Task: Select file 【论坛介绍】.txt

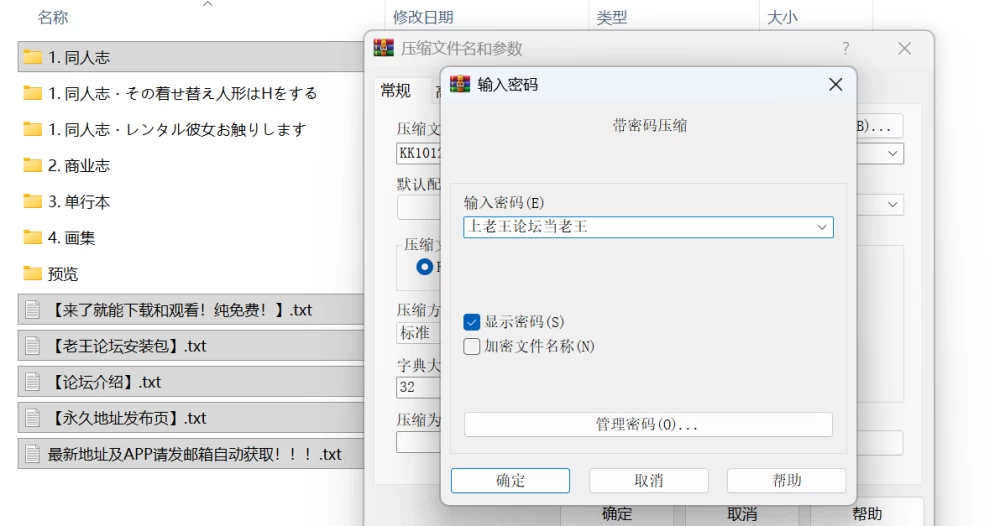Action: pyautogui.click(x=105, y=382)
